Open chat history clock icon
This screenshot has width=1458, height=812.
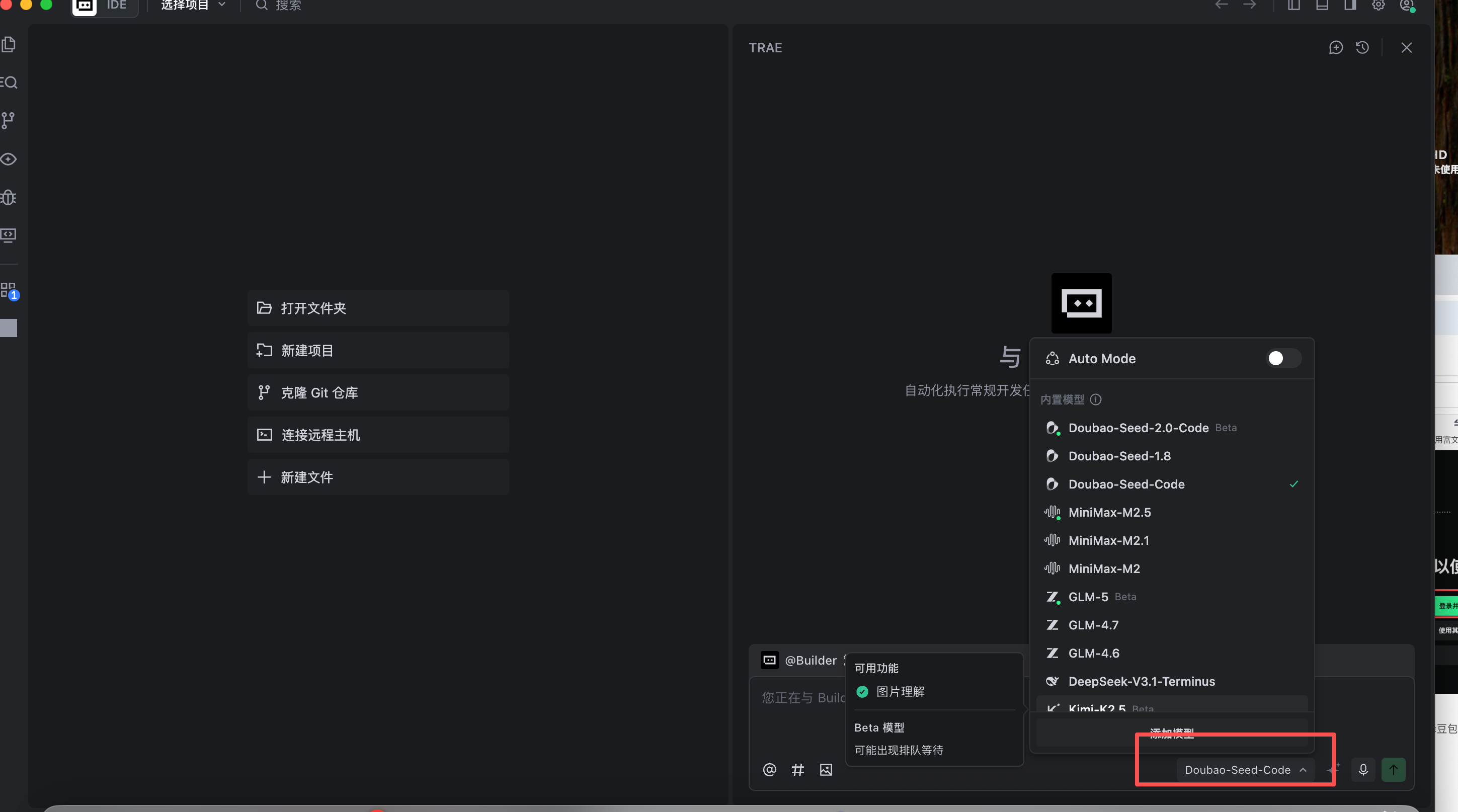[x=1362, y=47]
